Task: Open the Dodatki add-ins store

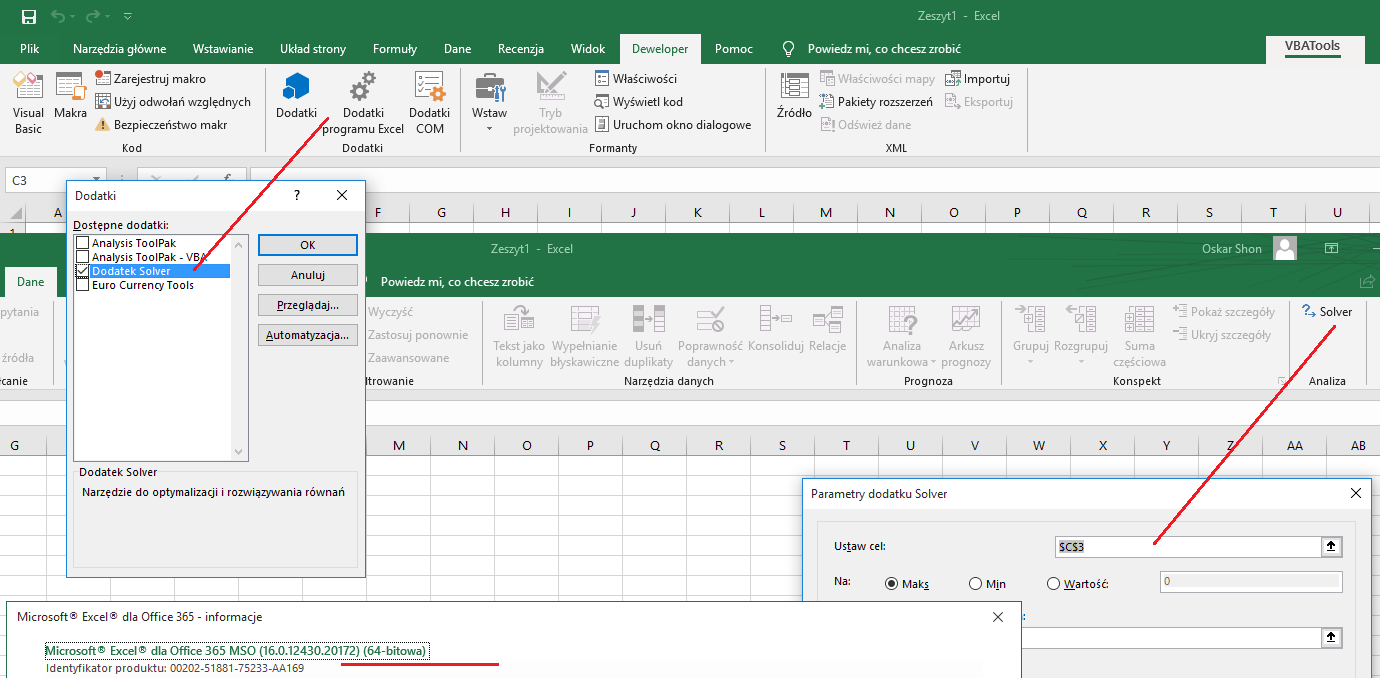Action: (296, 96)
